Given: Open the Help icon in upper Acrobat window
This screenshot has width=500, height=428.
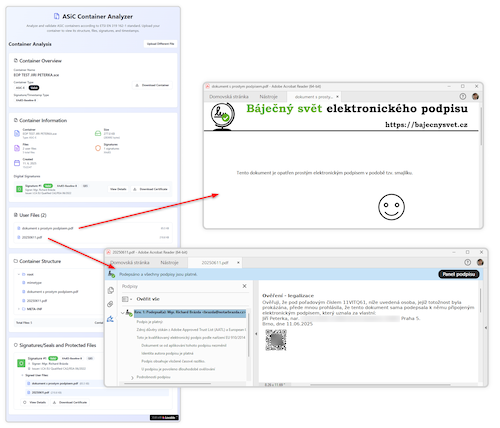Looking at the screenshot, I should tap(463, 96).
